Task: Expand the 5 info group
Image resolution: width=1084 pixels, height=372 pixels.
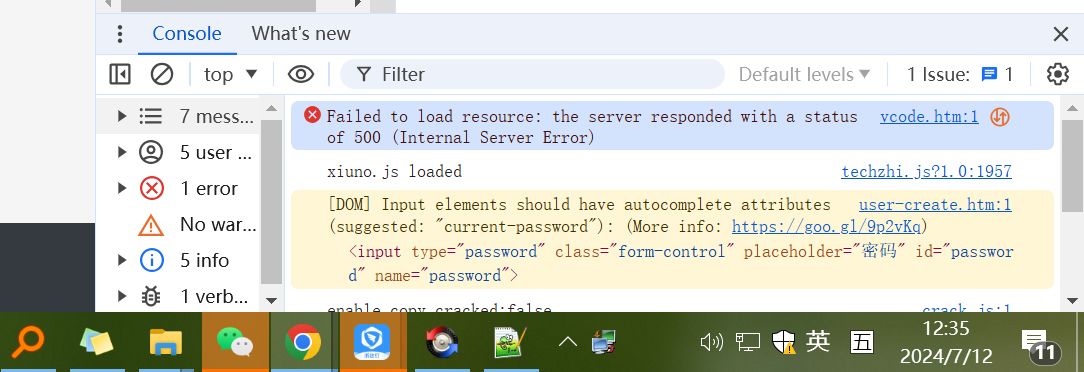Action: (122, 260)
